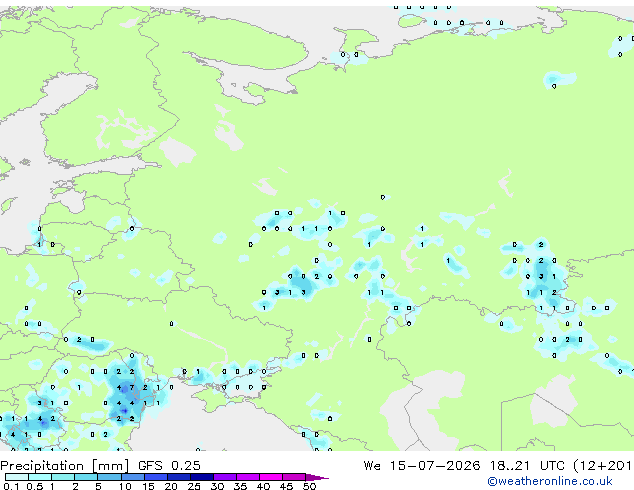Screen dimensions: 634x490
Task: Click the GFS 0.25 model label
Action: [169, 466]
